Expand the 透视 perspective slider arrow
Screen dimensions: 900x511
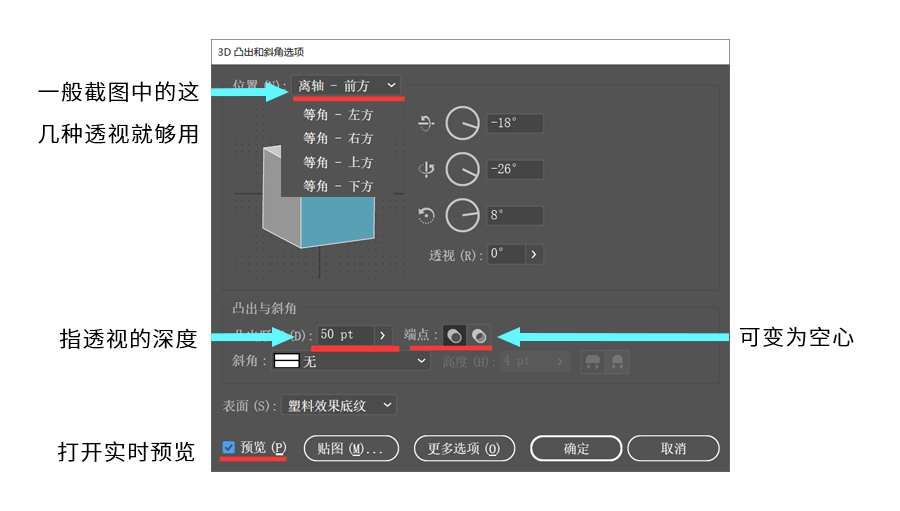coord(534,254)
